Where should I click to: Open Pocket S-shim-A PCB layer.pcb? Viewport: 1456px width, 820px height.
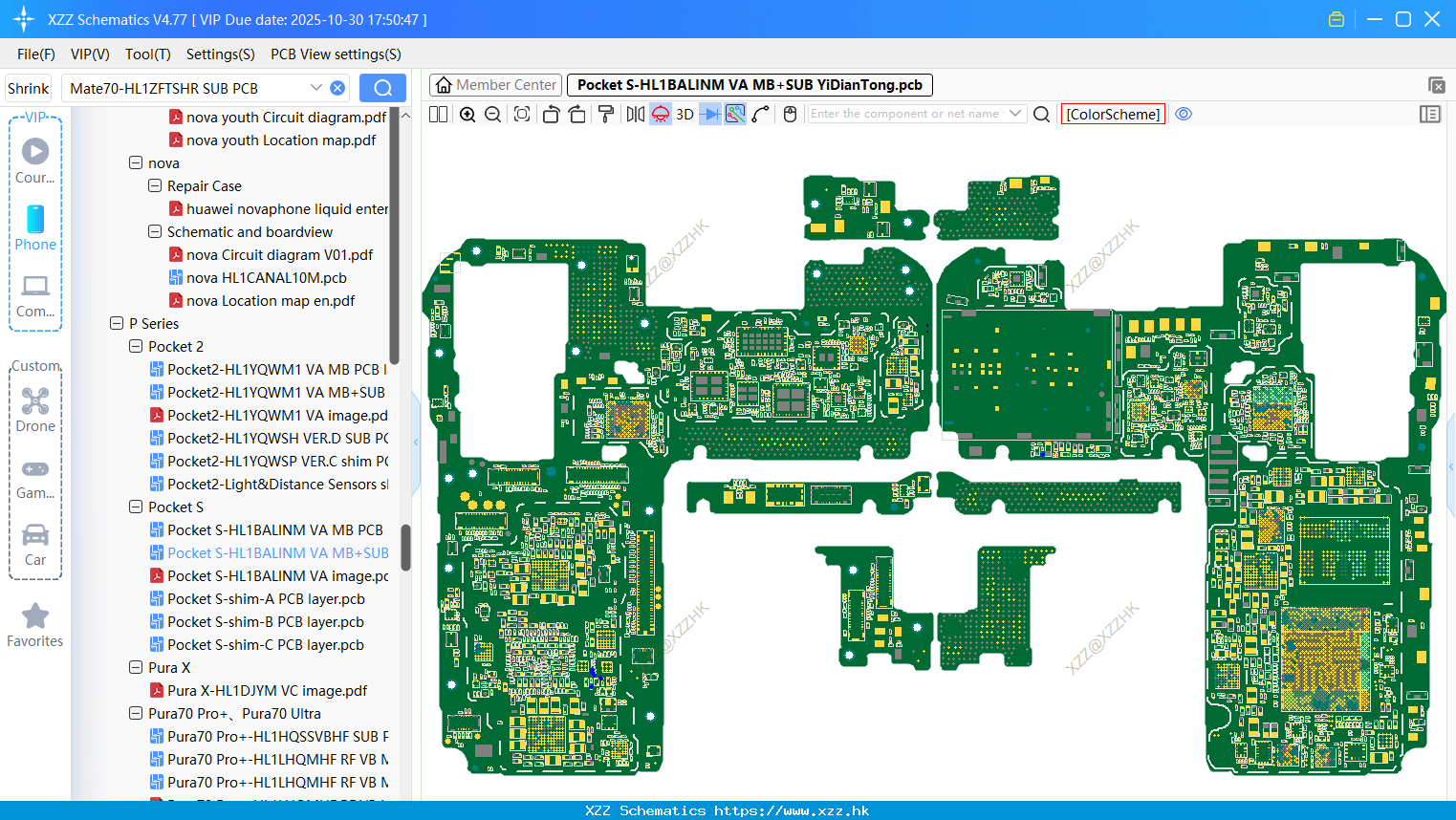pos(257,599)
